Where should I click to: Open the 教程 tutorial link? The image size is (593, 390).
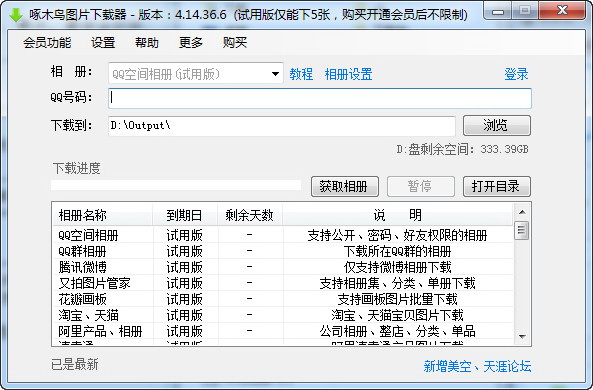pyautogui.click(x=301, y=74)
